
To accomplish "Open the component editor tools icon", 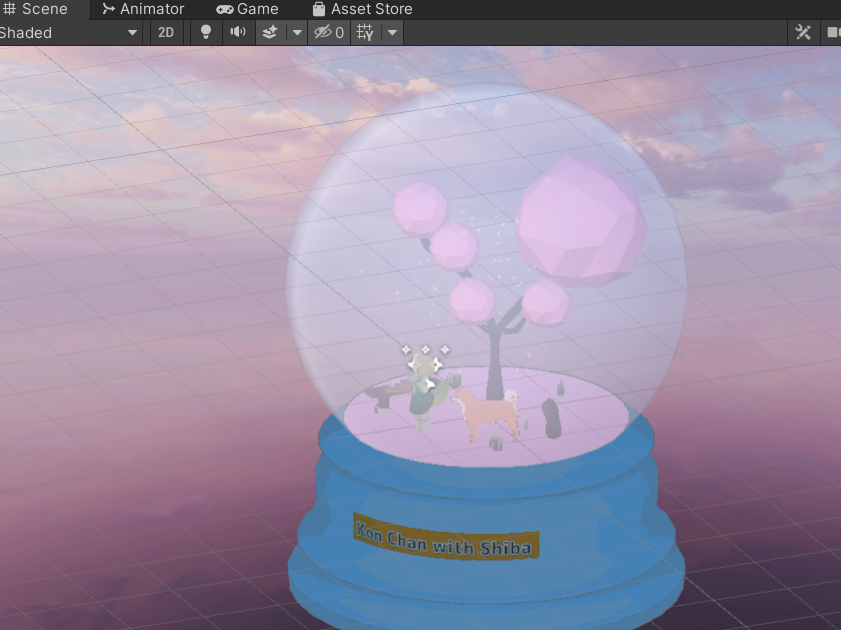I will (803, 33).
